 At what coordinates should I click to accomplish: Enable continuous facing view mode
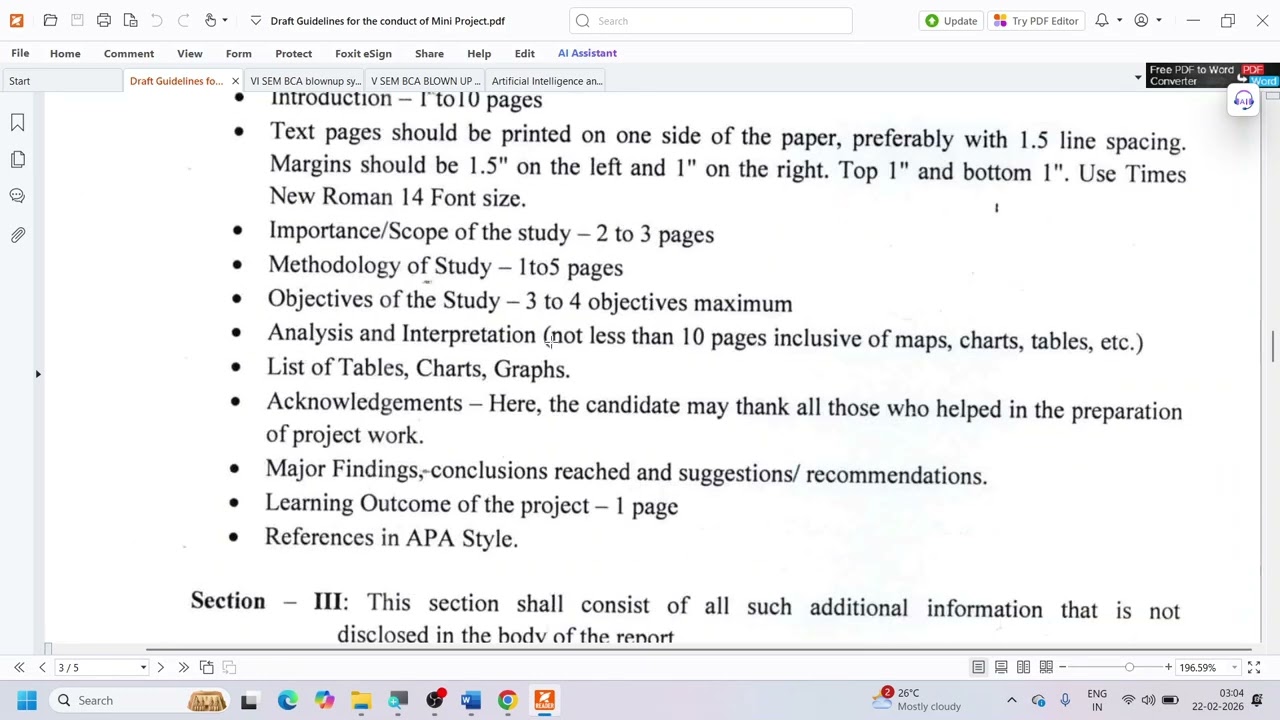(x=1046, y=667)
